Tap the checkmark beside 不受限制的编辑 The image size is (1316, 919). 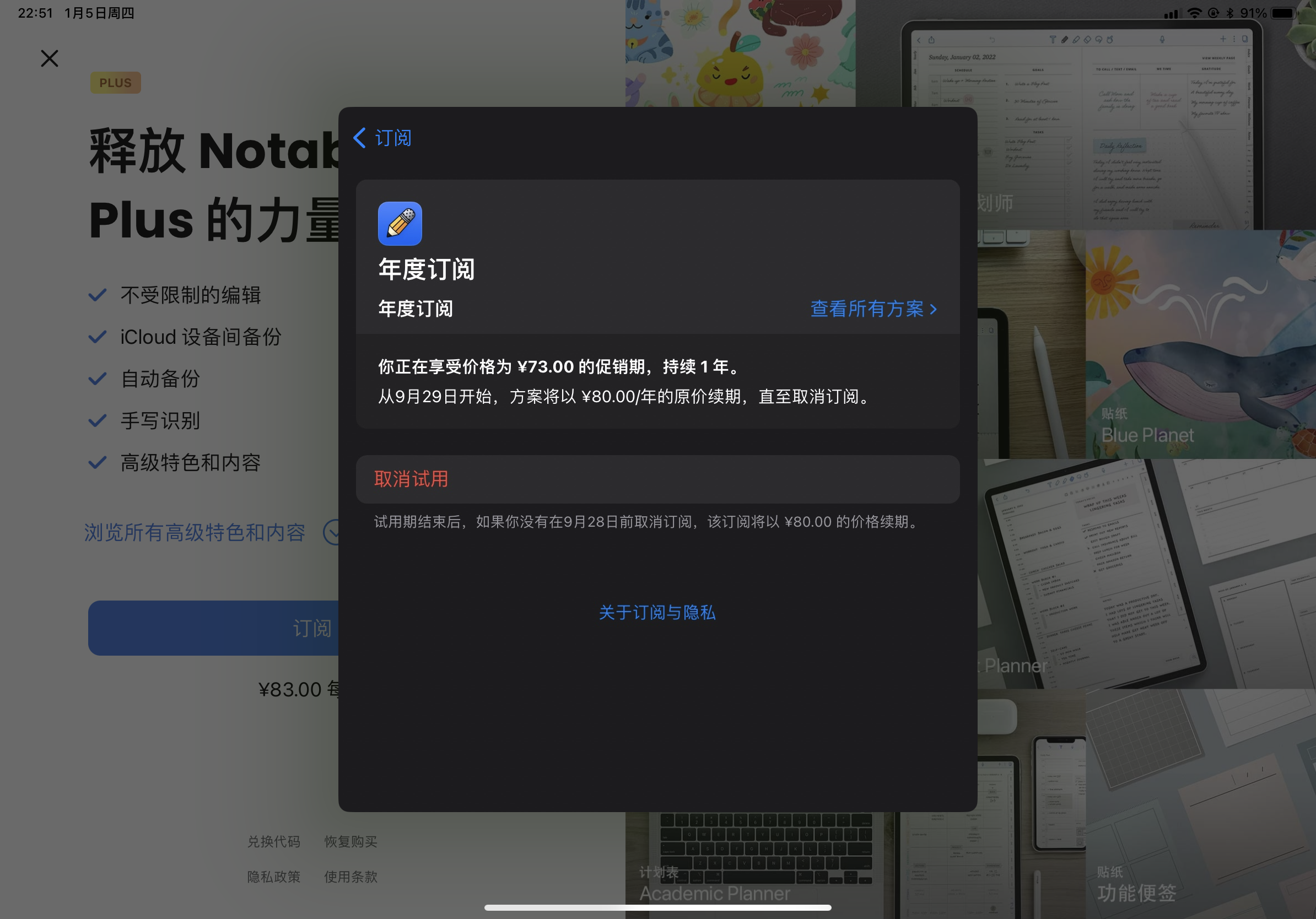pos(98,295)
